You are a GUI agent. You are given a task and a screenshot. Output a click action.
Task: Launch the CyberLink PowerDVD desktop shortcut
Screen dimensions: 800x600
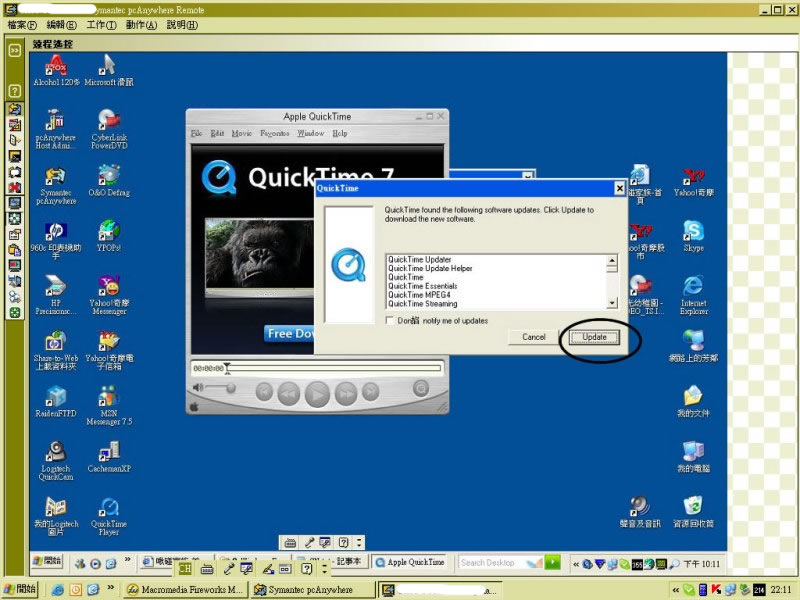[x=109, y=129]
